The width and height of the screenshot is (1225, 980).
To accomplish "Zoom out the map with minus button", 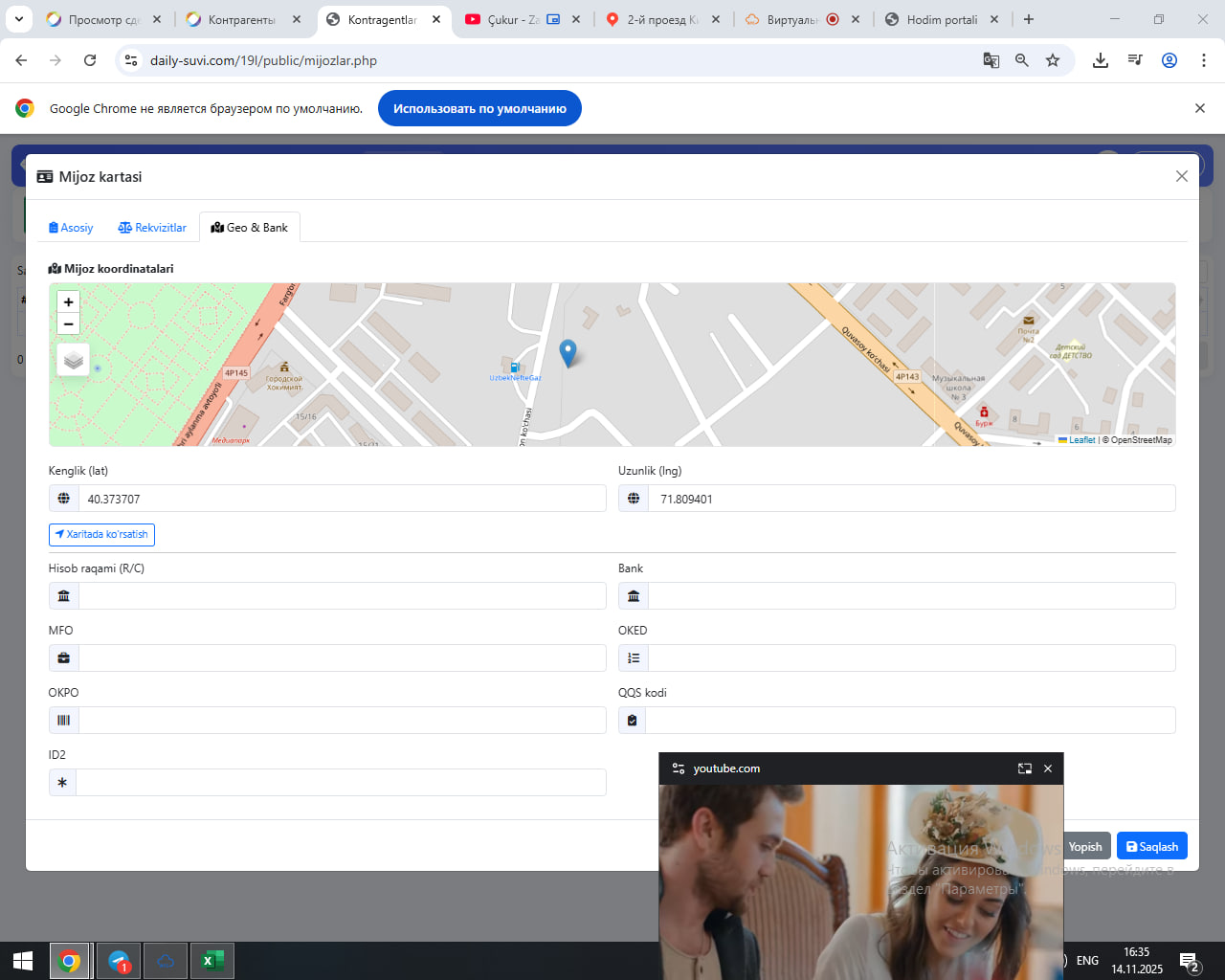I will coord(68,324).
